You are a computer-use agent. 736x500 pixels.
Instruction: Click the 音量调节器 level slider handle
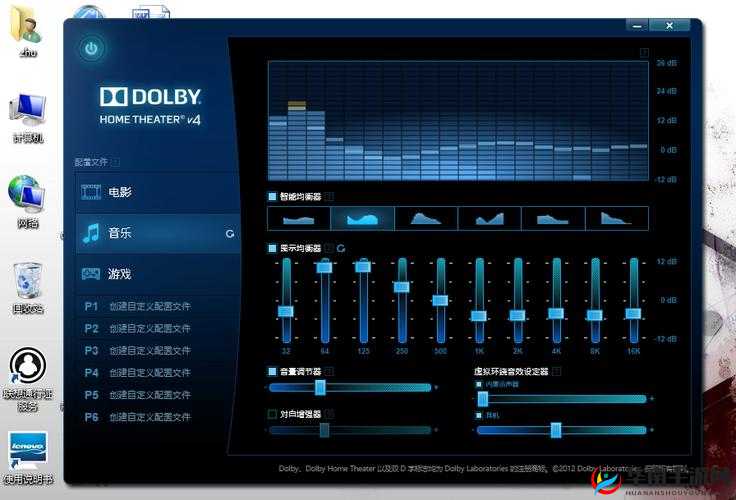point(320,387)
